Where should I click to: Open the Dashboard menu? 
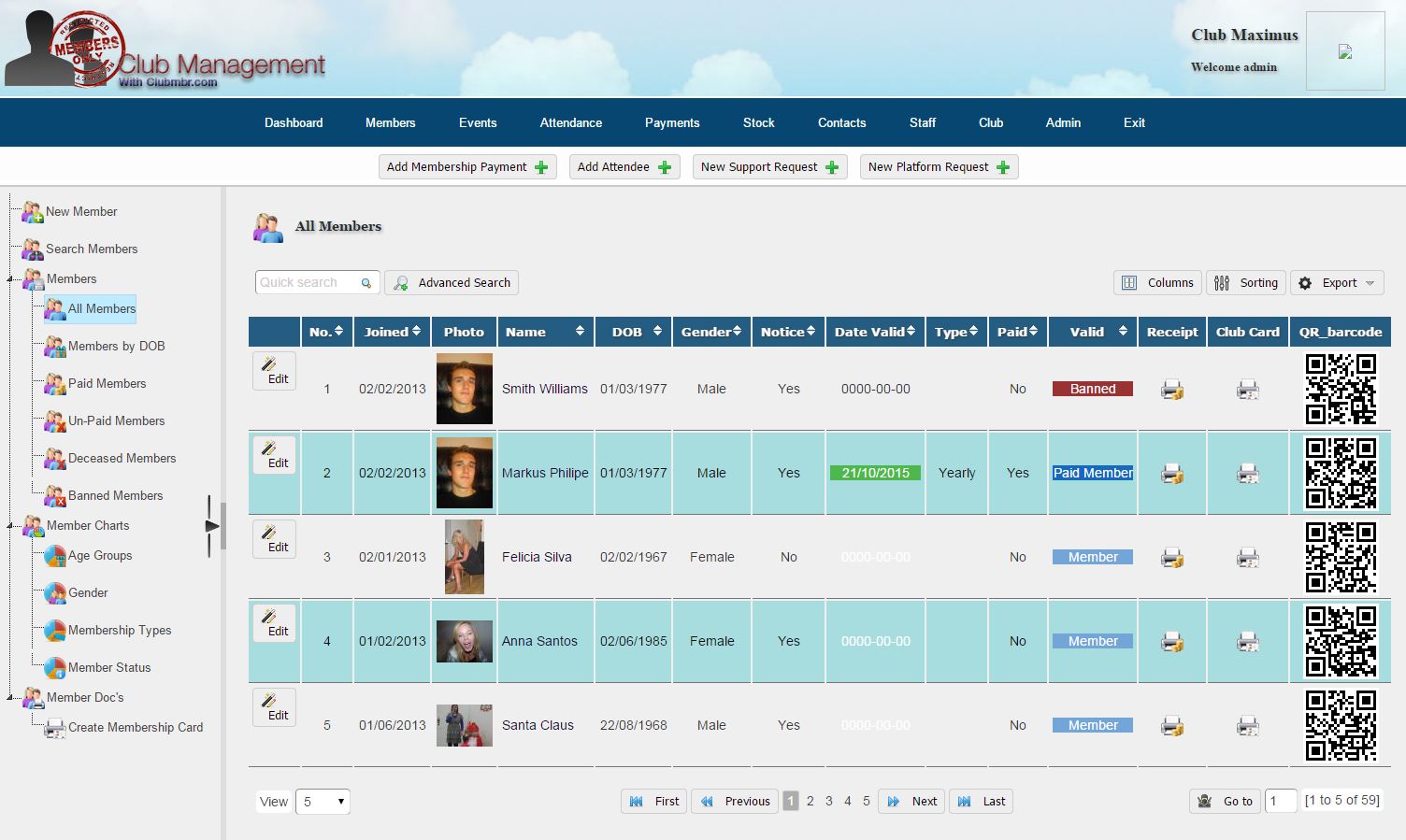coord(294,122)
